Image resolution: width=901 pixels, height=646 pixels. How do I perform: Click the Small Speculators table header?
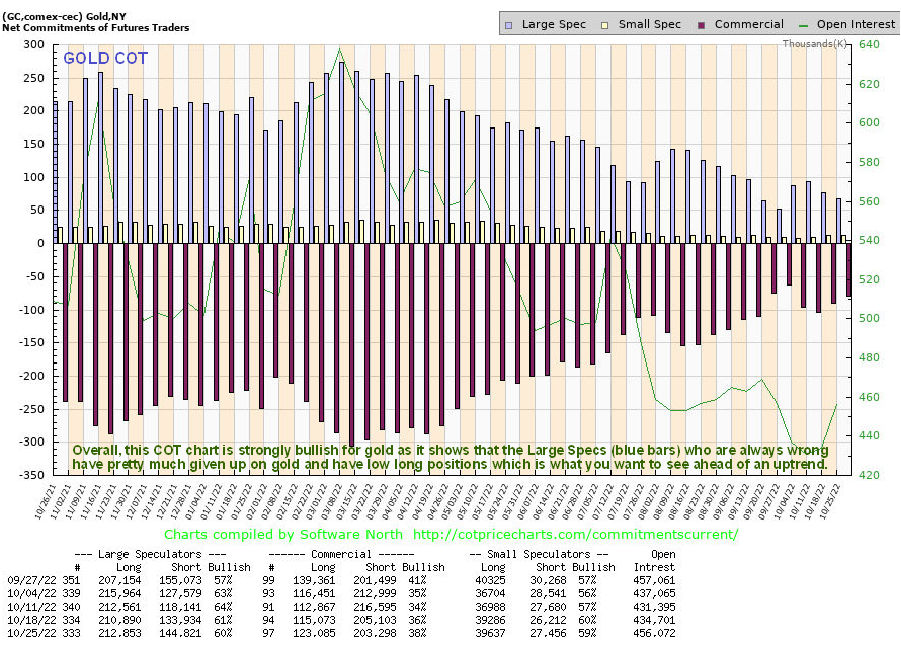tap(547, 553)
